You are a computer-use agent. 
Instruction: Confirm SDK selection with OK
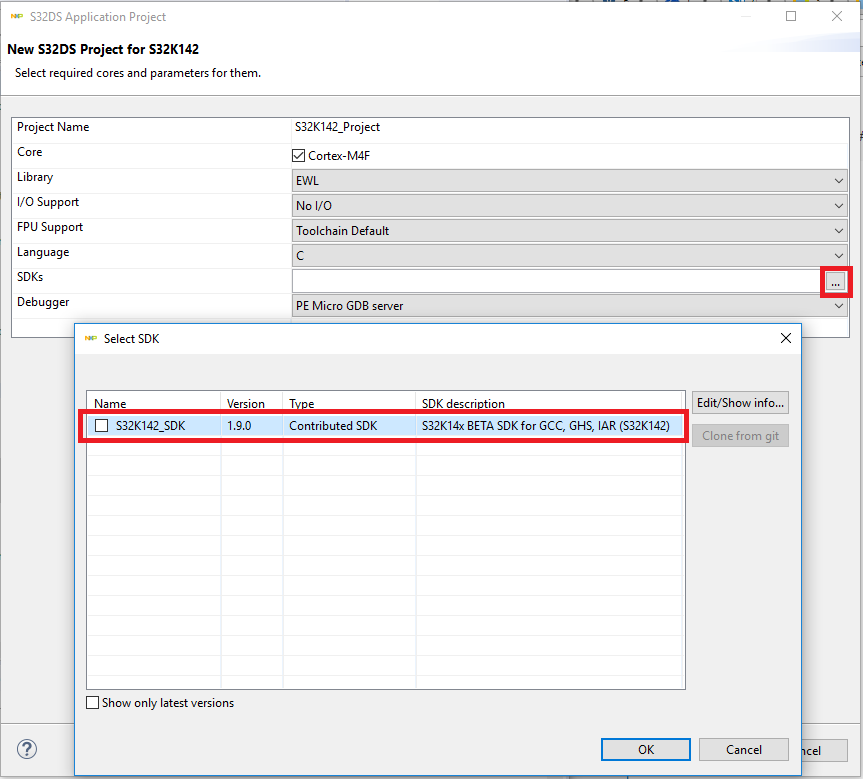tap(646, 750)
